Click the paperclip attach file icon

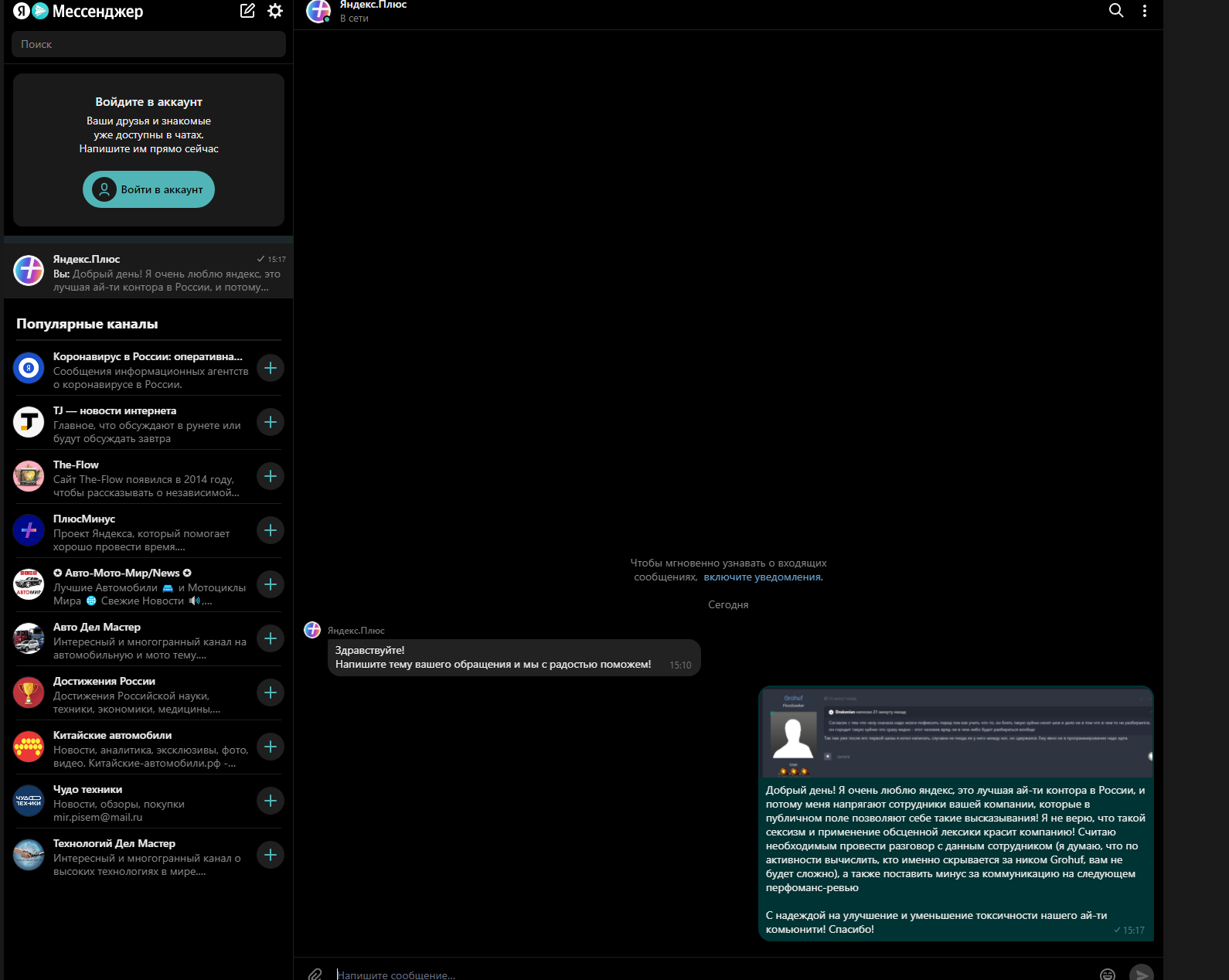tap(315, 974)
